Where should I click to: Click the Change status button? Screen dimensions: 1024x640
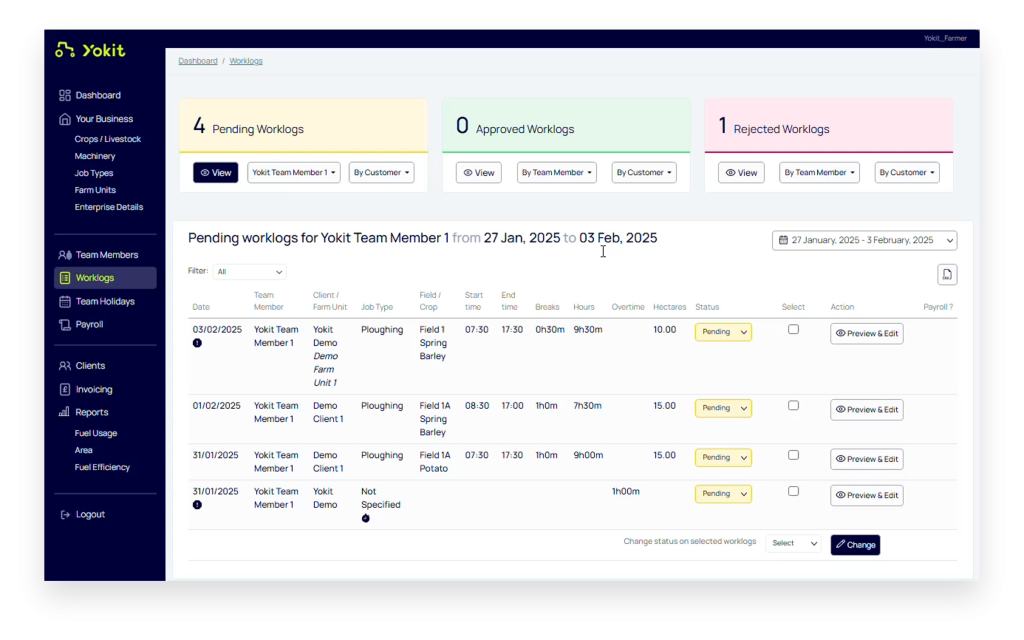pyautogui.click(x=855, y=545)
